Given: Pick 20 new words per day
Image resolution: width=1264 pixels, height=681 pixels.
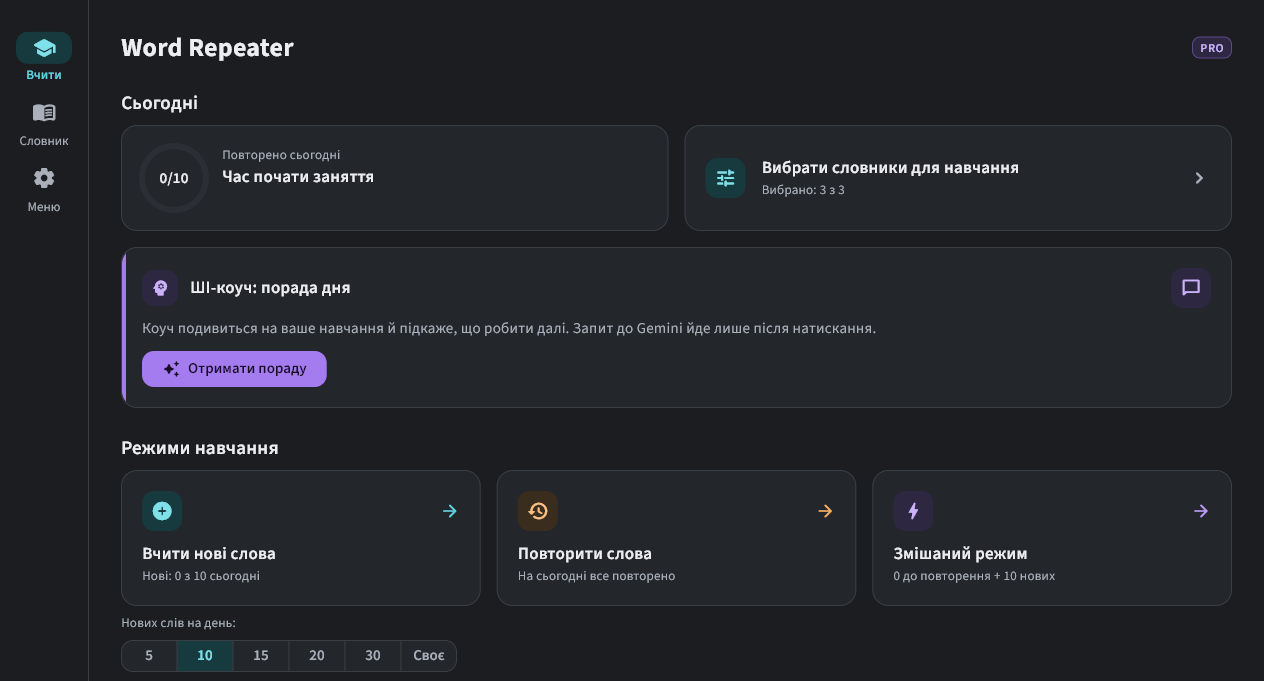Looking at the screenshot, I should point(317,656).
